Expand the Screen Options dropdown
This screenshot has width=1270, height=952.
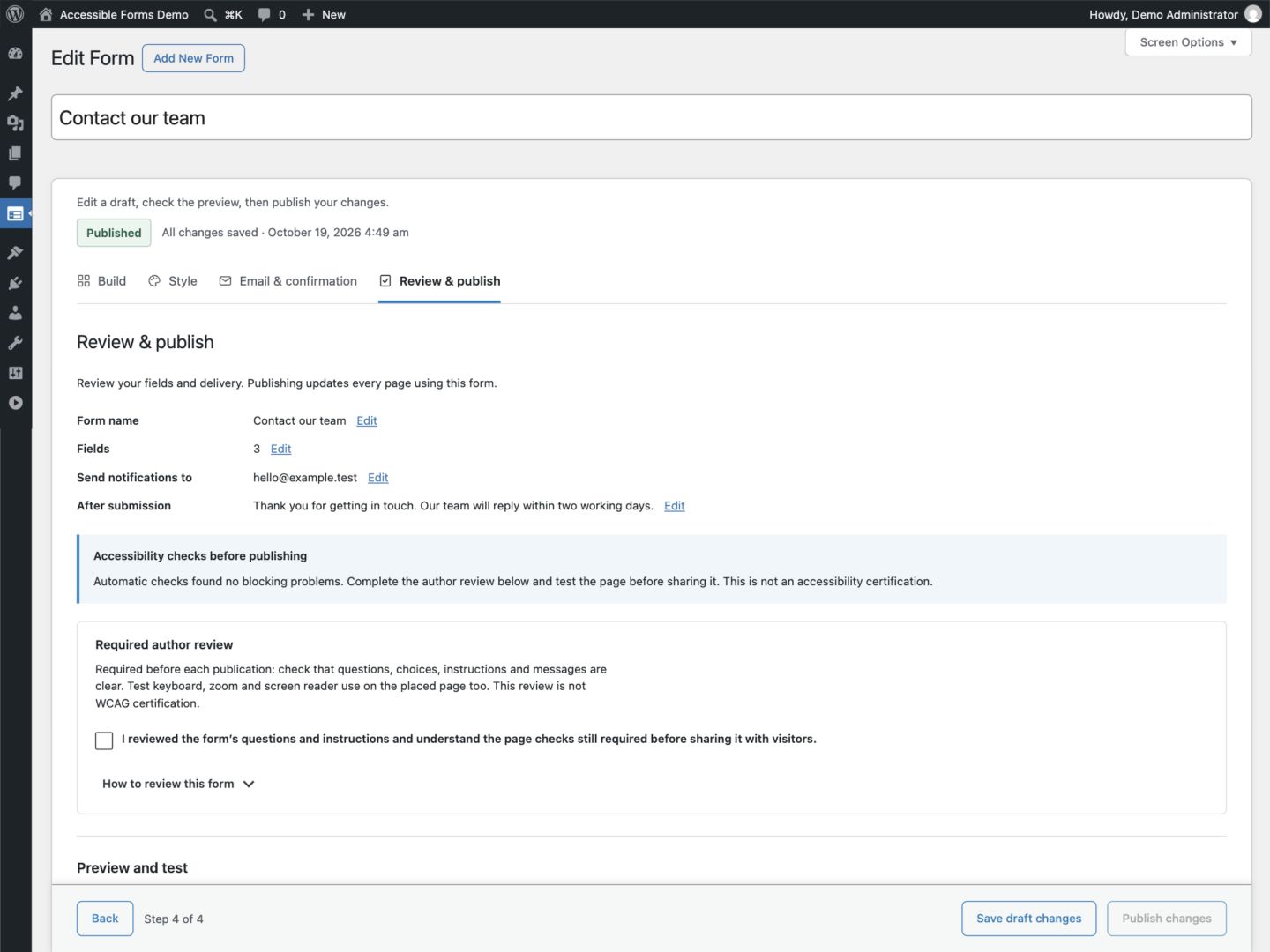click(1188, 42)
